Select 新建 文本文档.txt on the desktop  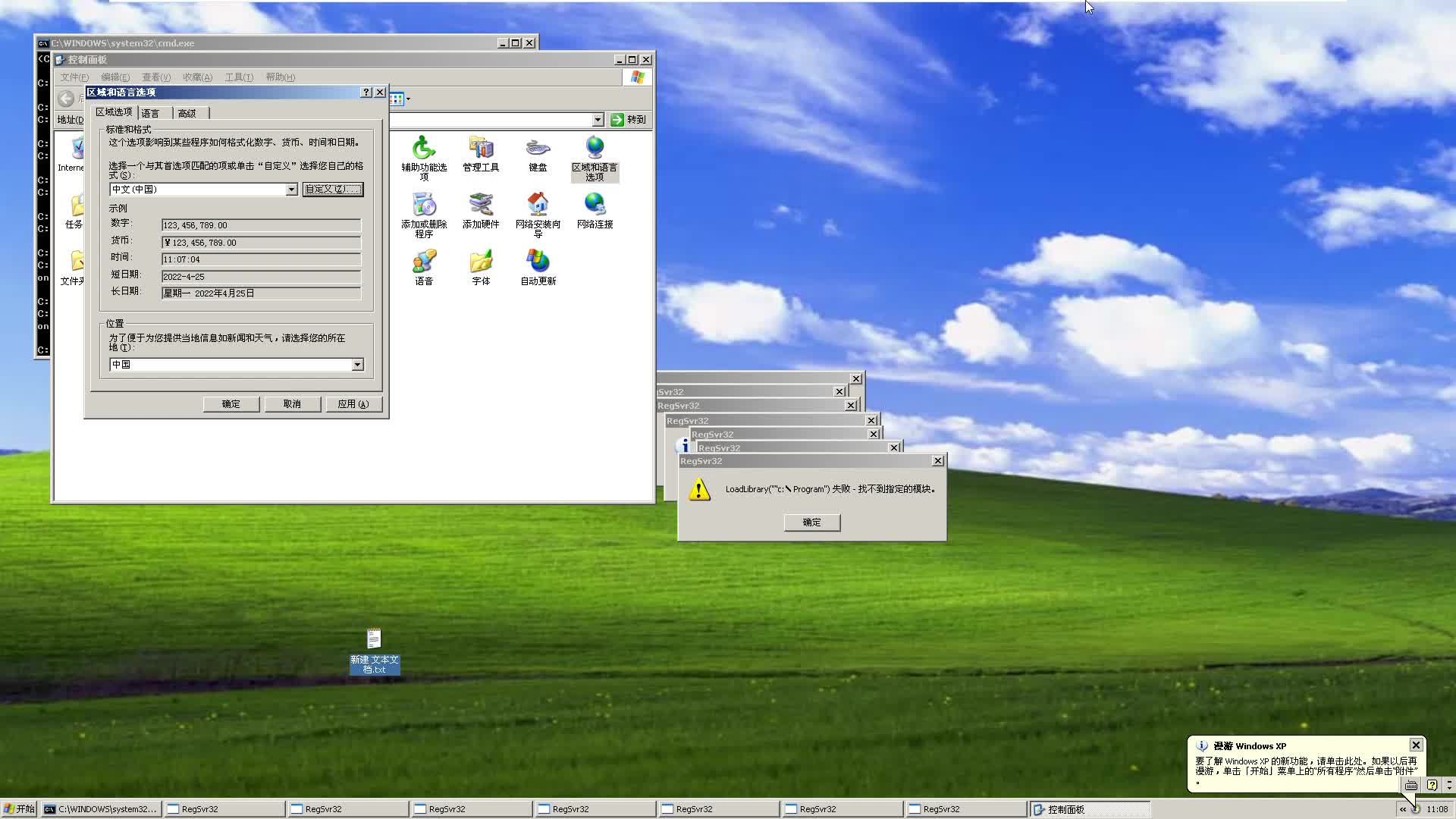(374, 651)
